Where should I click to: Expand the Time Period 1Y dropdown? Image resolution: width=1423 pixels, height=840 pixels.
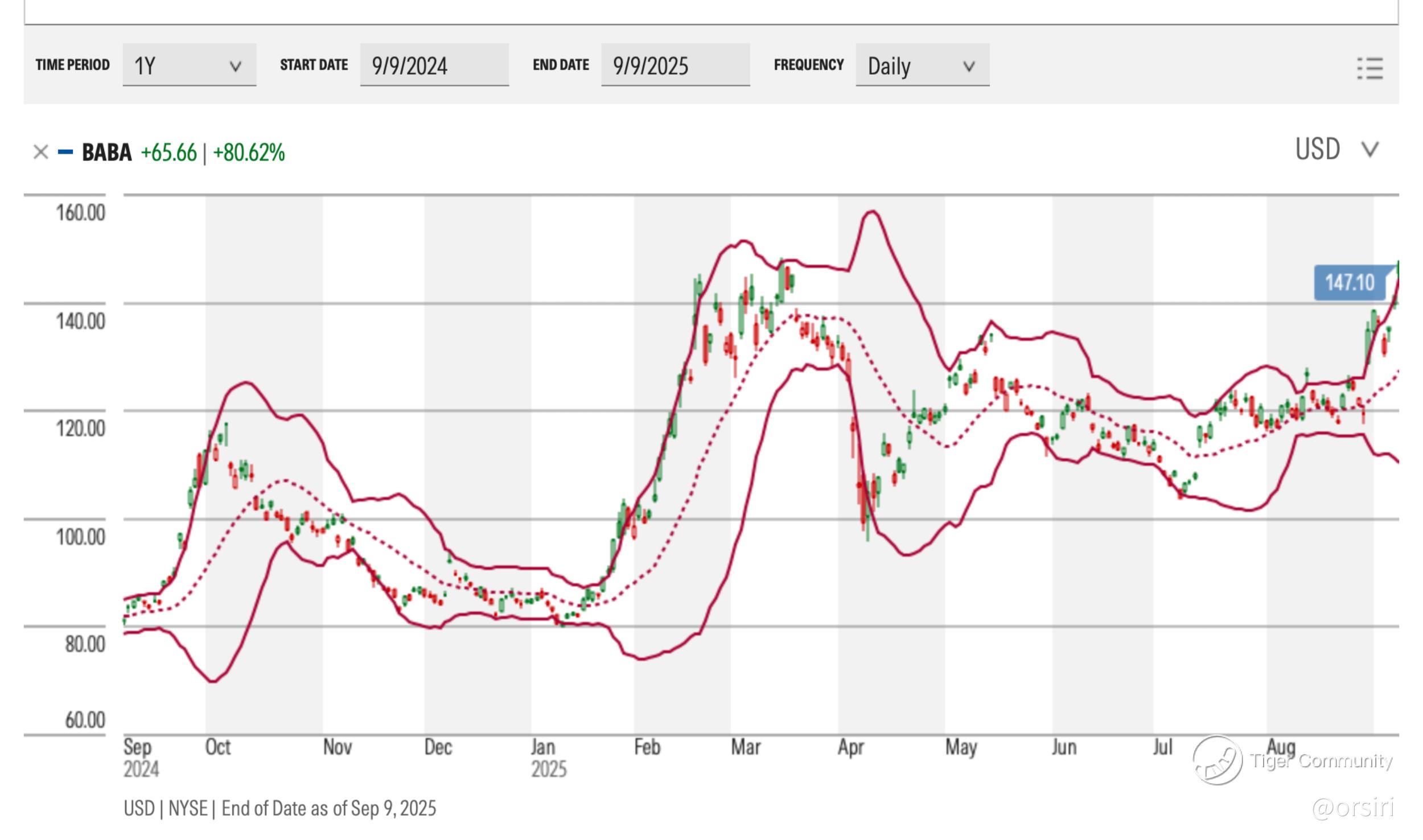click(189, 65)
